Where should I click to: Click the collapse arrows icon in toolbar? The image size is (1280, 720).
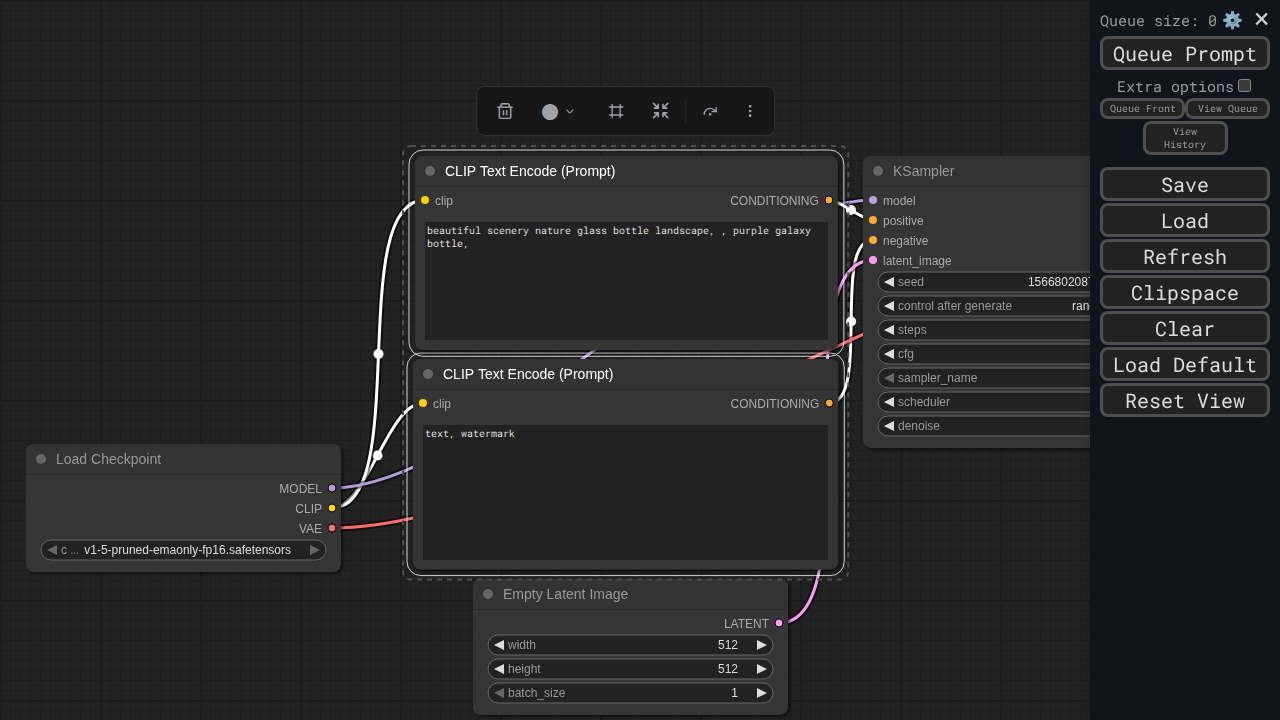(x=661, y=111)
